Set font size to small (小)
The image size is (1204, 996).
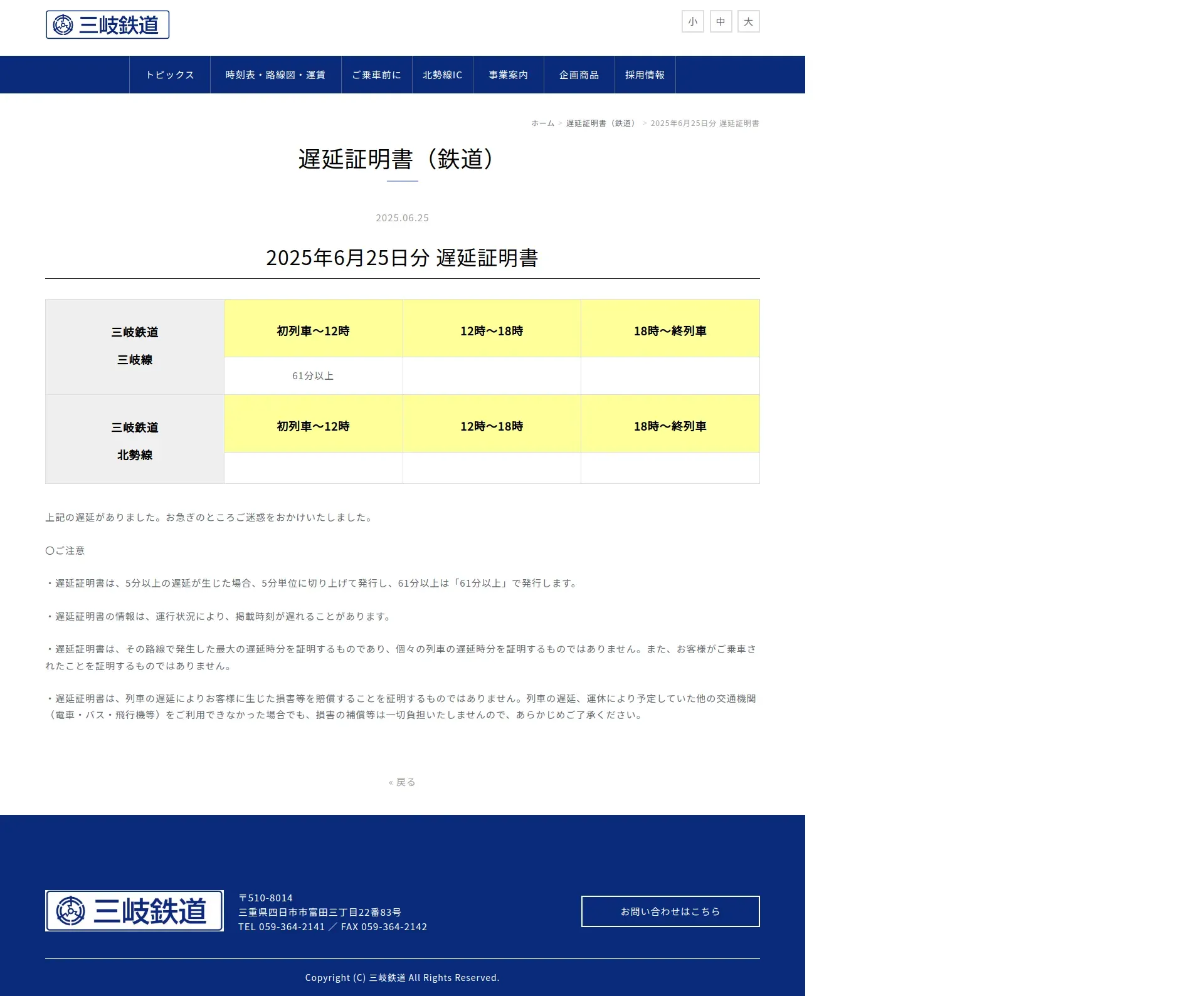point(692,21)
